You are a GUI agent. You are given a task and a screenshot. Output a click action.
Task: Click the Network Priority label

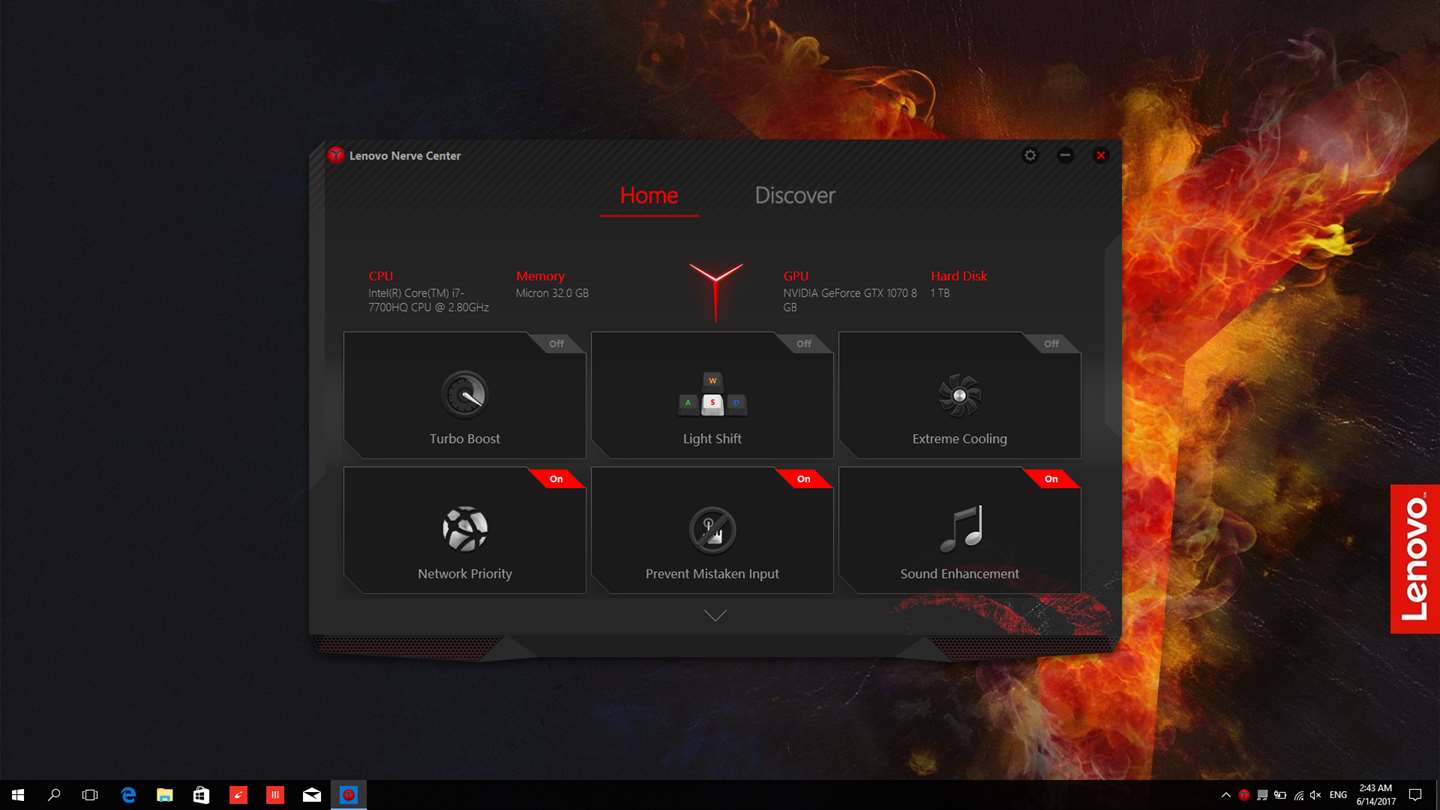(465, 574)
